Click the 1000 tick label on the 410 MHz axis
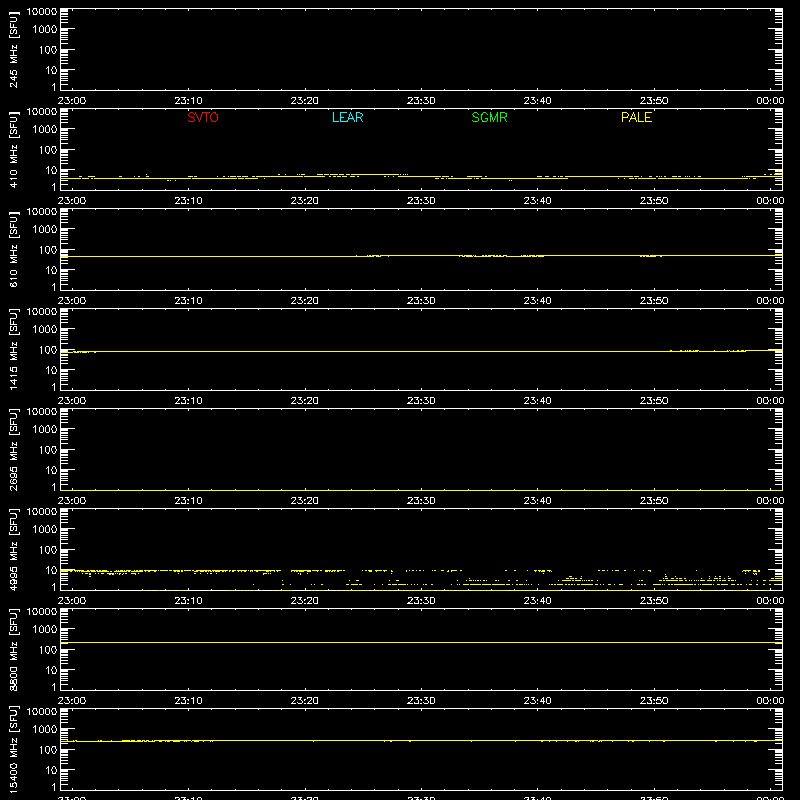 pos(45,130)
